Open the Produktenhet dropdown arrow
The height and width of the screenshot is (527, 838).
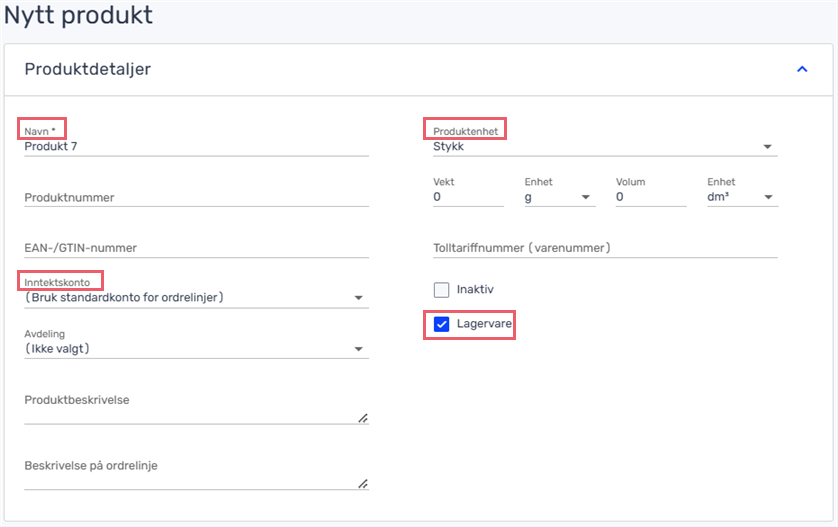tap(767, 146)
